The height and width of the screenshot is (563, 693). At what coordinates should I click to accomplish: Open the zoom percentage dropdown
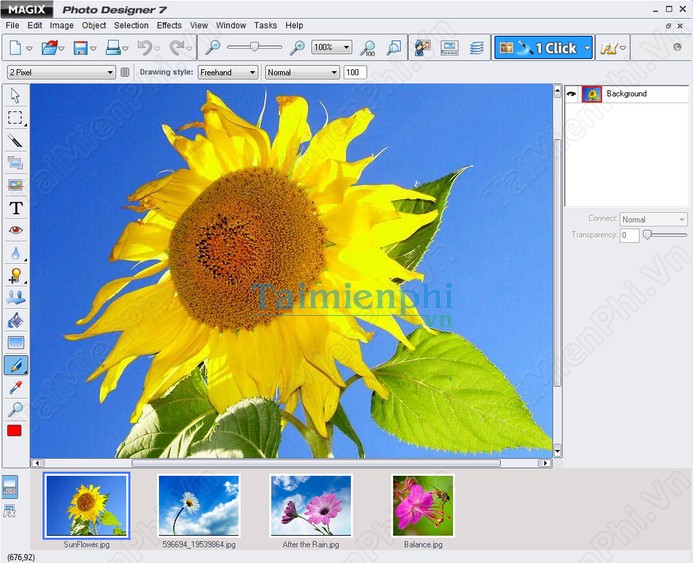tap(347, 47)
